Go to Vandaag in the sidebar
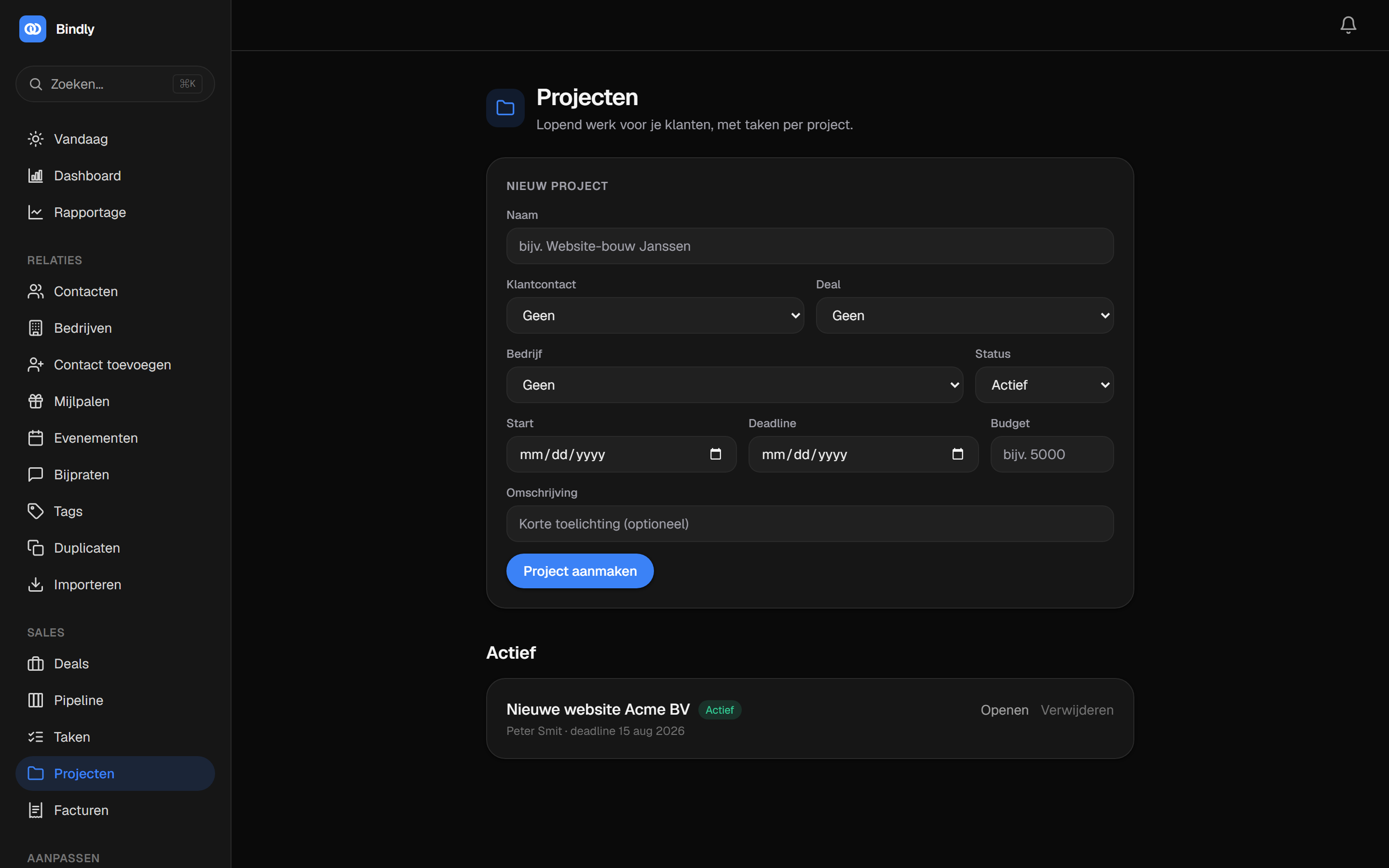Image resolution: width=1389 pixels, height=868 pixels. [x=115, y=139]
